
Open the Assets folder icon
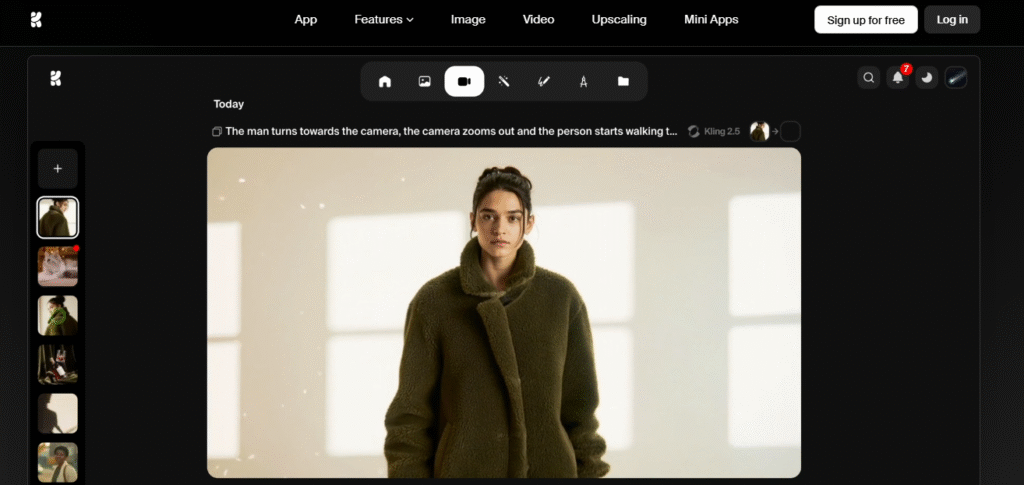coord(623,81)
